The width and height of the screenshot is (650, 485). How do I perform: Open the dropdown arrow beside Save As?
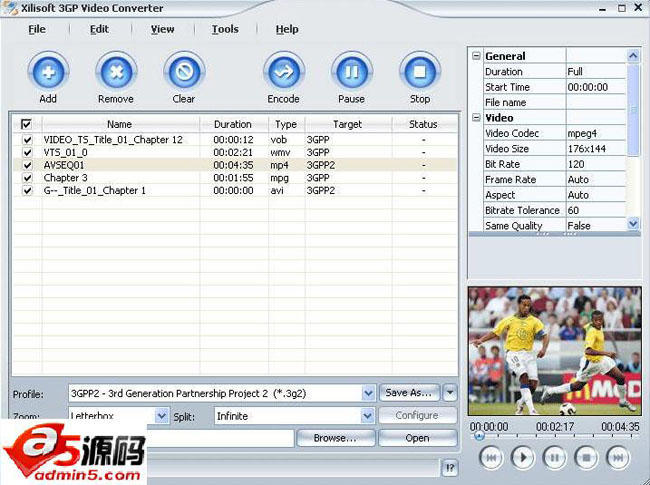(x=450, y=393)
